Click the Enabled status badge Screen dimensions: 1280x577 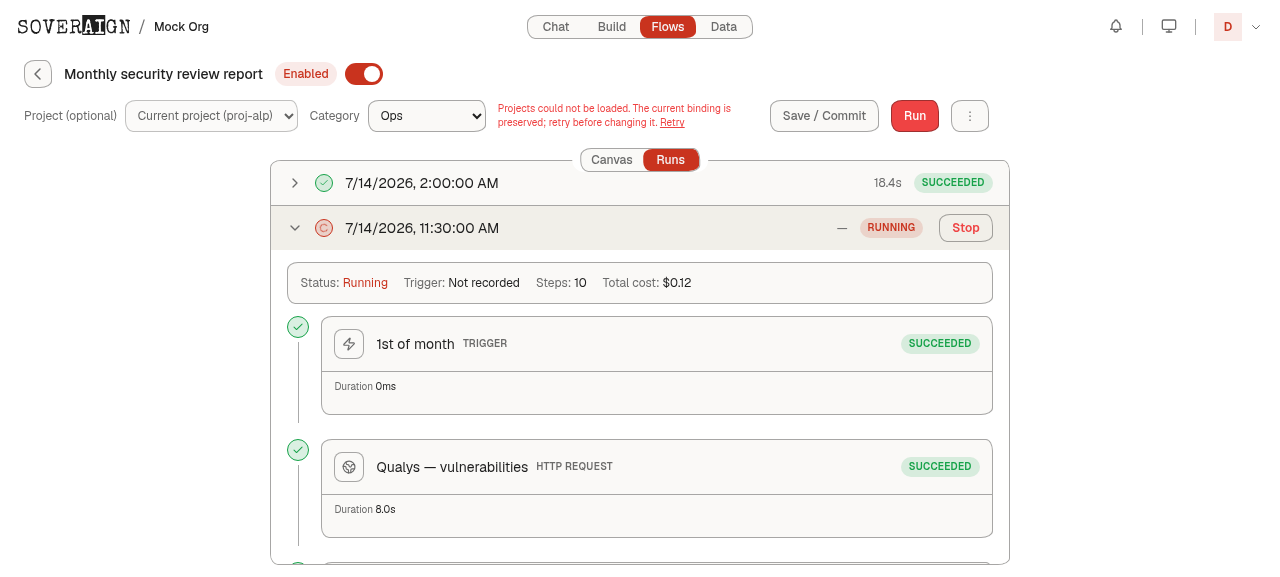tap(306, 74)
